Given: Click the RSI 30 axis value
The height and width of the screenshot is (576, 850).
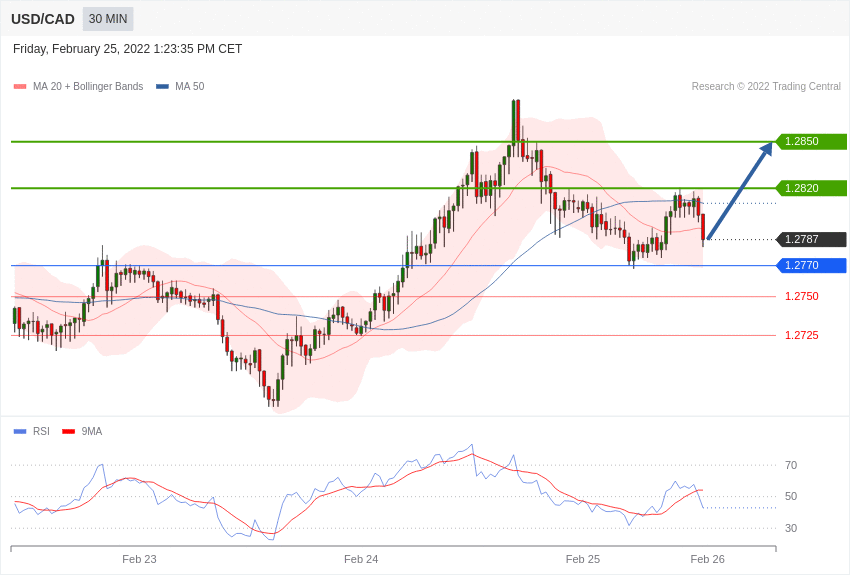Looking at the screenshot, I should tap(791, 528).
